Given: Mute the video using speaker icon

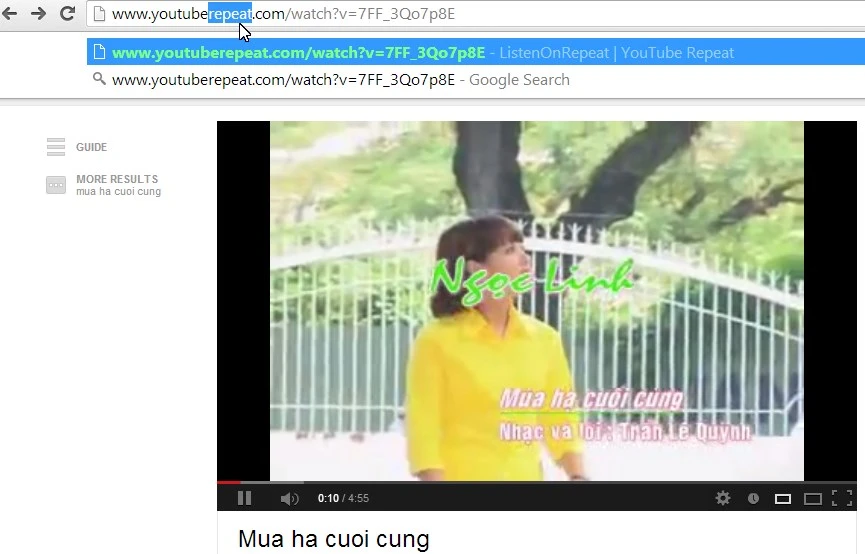Looking at the screenshot, I should (289, 499).
